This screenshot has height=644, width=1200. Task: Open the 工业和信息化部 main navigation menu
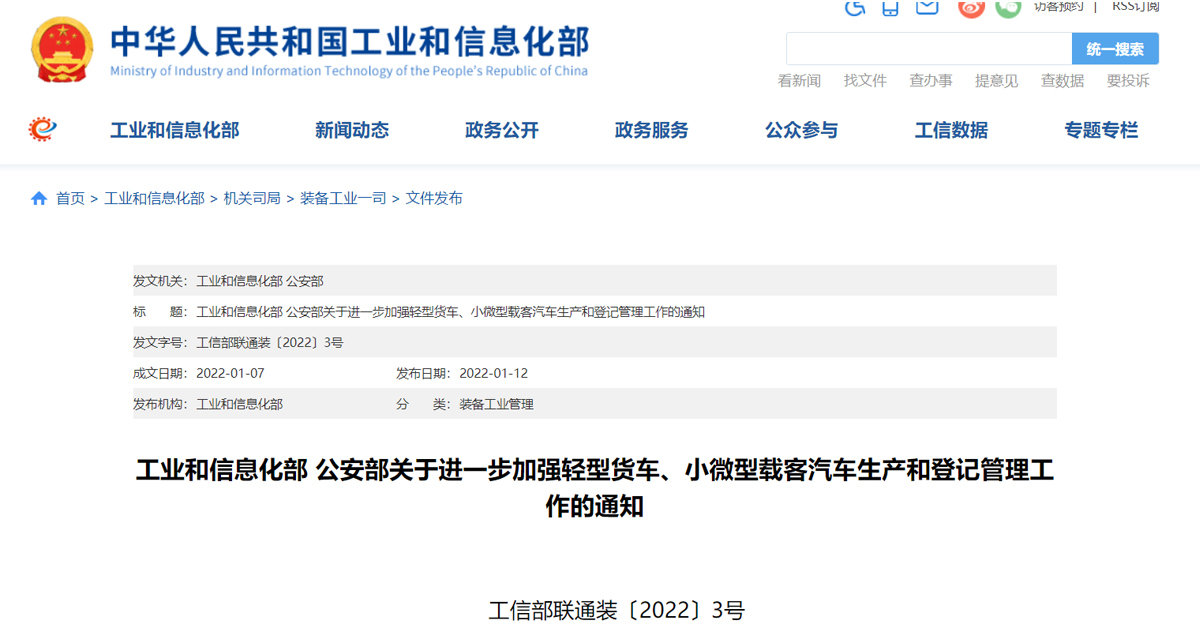point(175,130)
